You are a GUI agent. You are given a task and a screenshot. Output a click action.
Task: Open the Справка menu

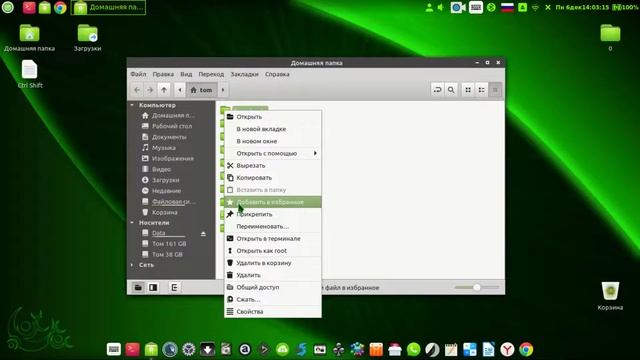tap(277, 74)
